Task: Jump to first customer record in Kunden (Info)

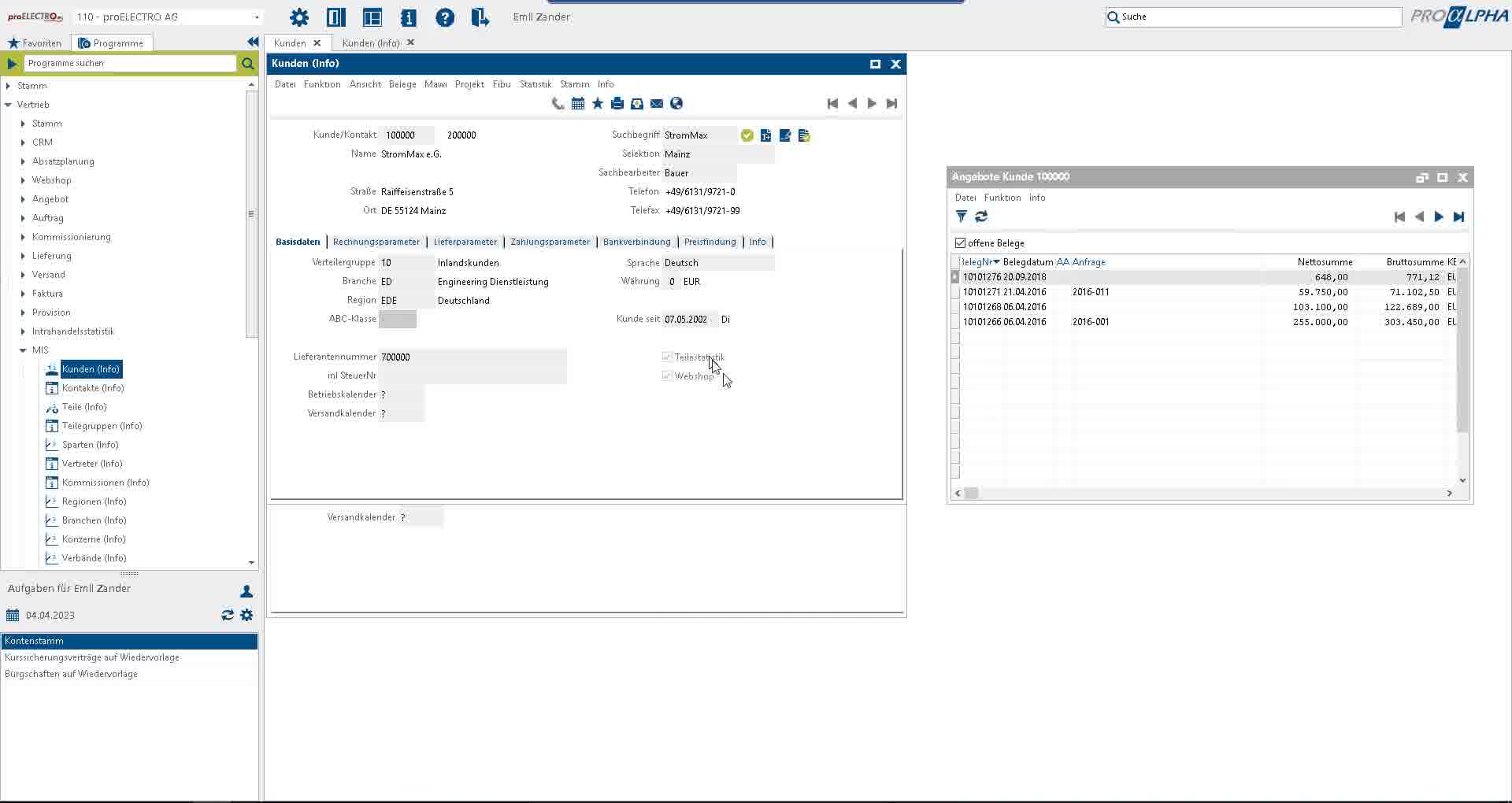Action: click(x=833, y=103)
